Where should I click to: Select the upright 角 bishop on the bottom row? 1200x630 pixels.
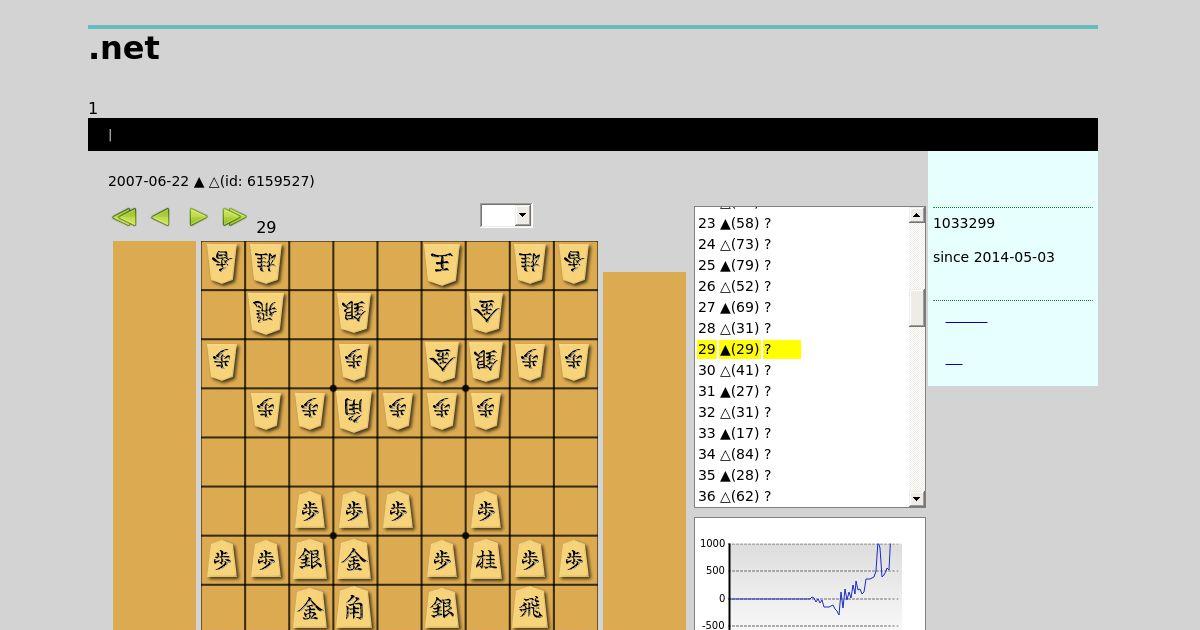354,607
